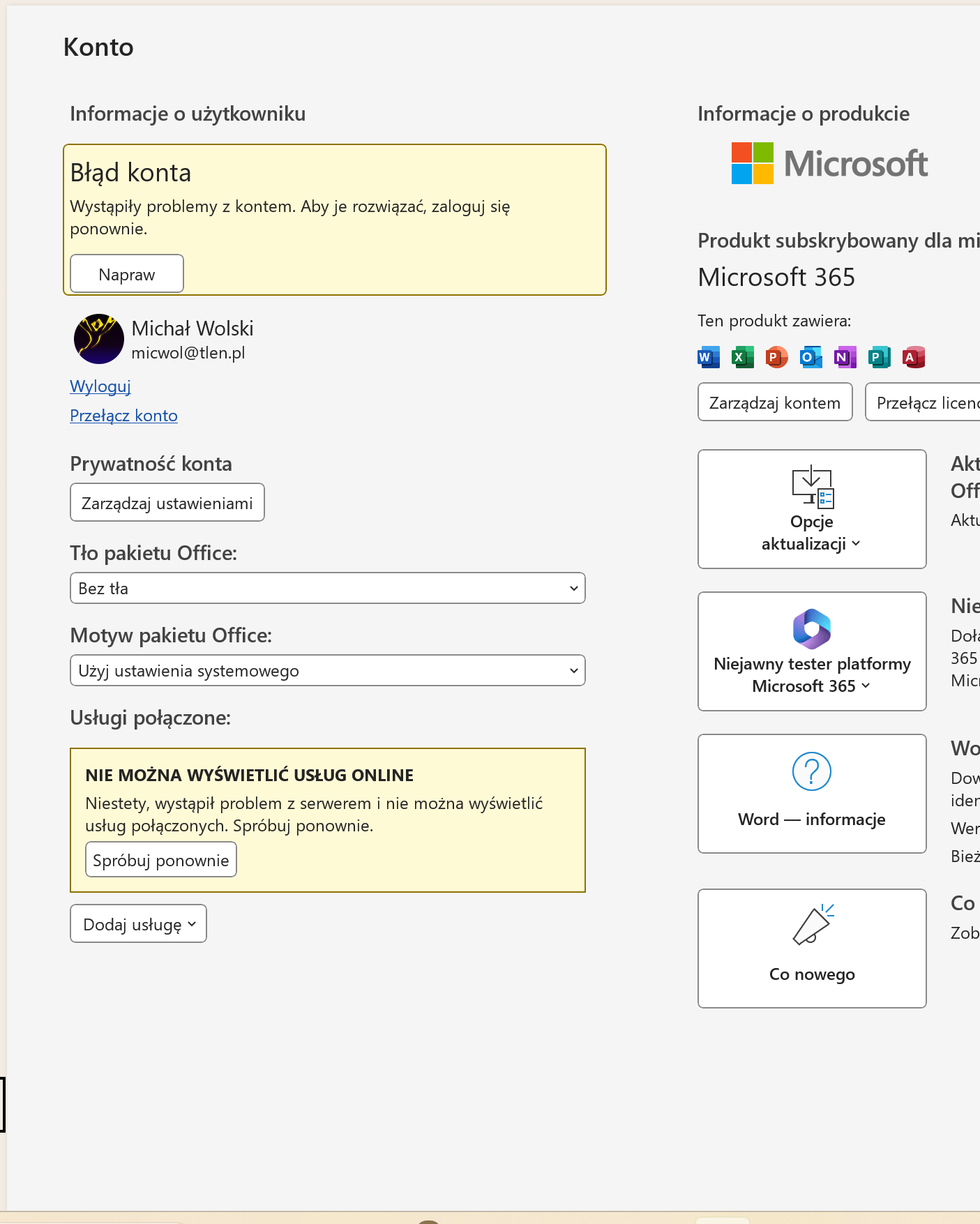Click the Publisher app icon
Image resolution: width=980 pixels, height=1224 pixels.
pos(880,357)
